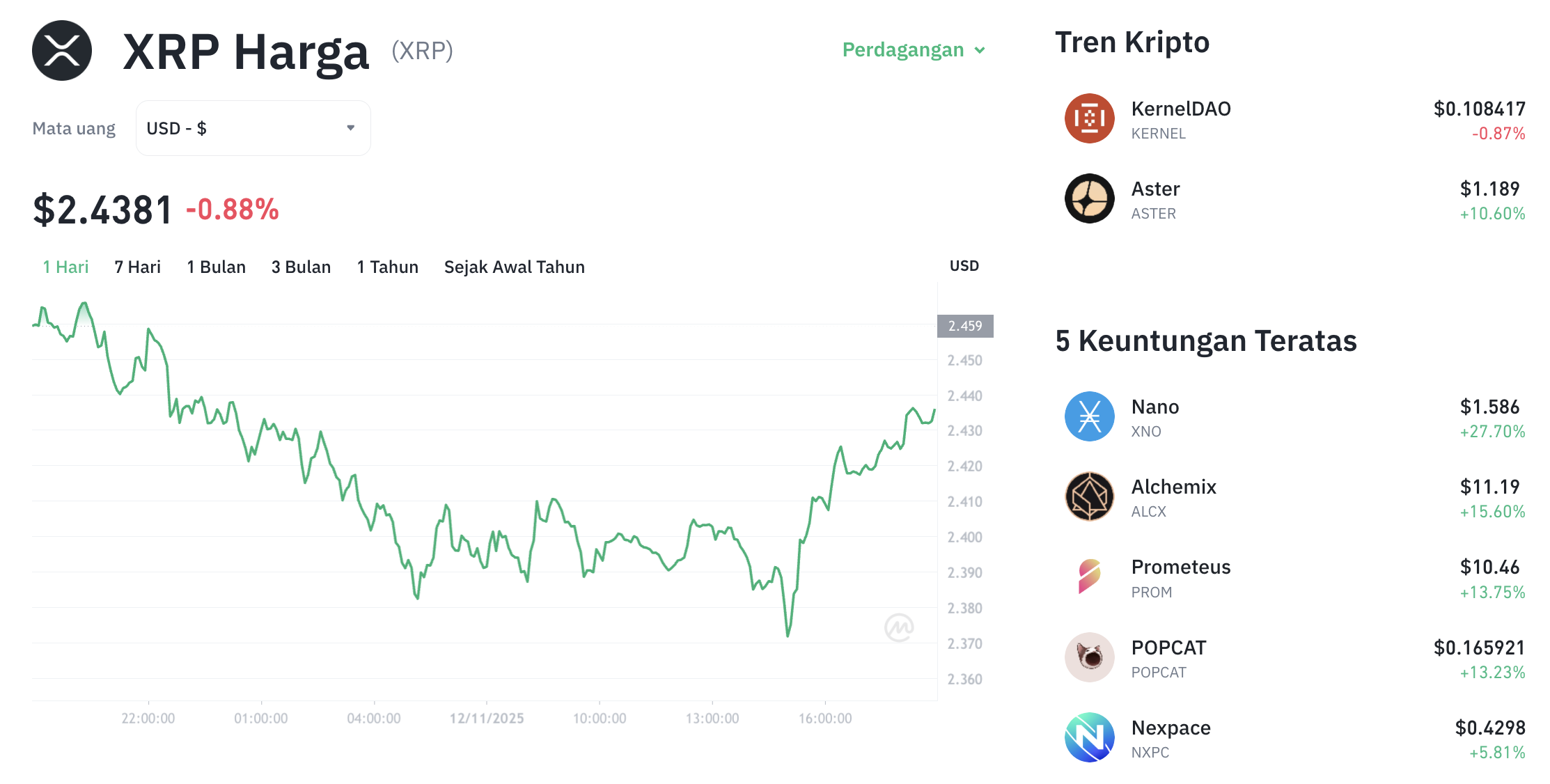Screen dimensions: 1550x784
Task: Select the 1 Bulan time range
Action: [x=216, y=267]
